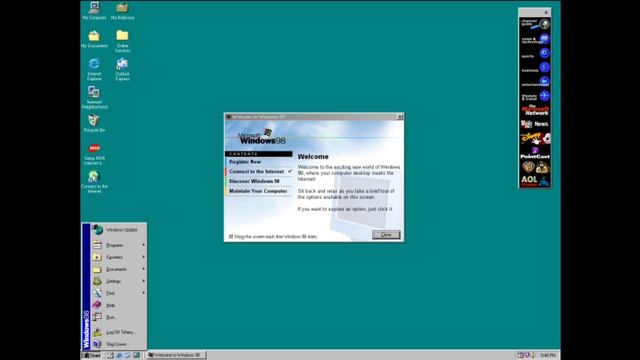Open the lifestyle & travel channel
640x360 pixels.
click(x=535, y=96)
